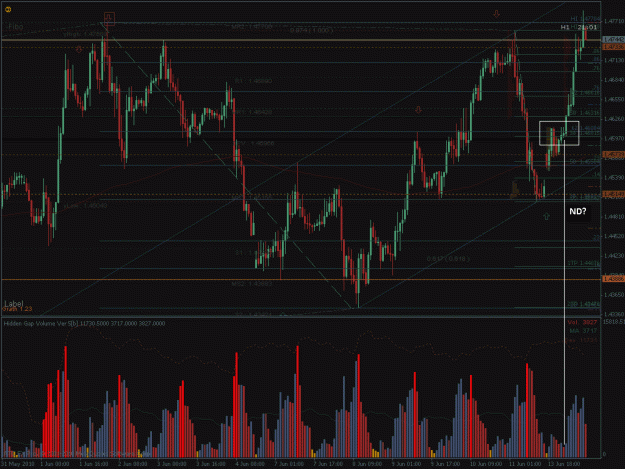Click the 13 Jun 18:00 time label
Viewport: 625px width, 469px height.
point(564,464)
